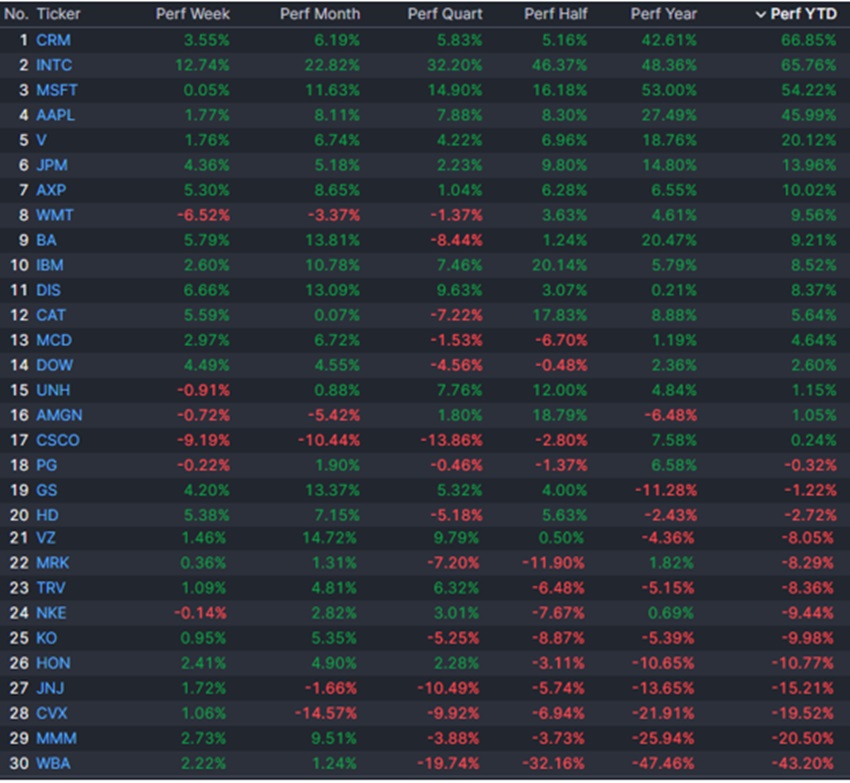Click the MMM ticker link
Viewport: 850px width, 783px height.
(x=56, y=738)
